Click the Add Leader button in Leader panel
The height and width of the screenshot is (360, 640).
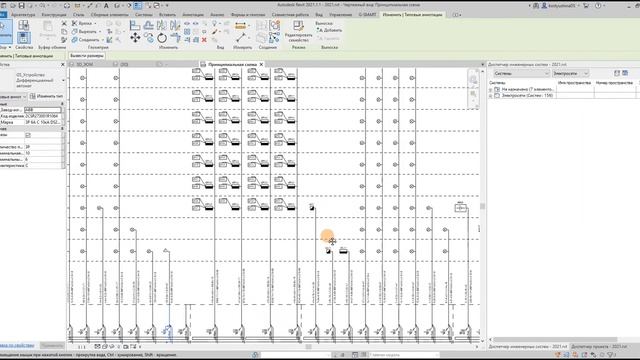pyautogui.click(x=329, y=30)
